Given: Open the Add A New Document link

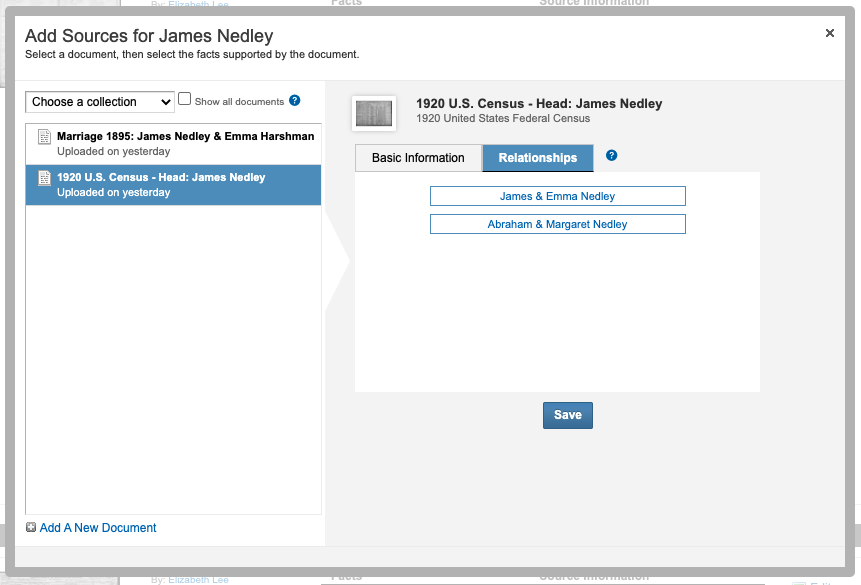Looking at the screenshot, I should [98, 528].
